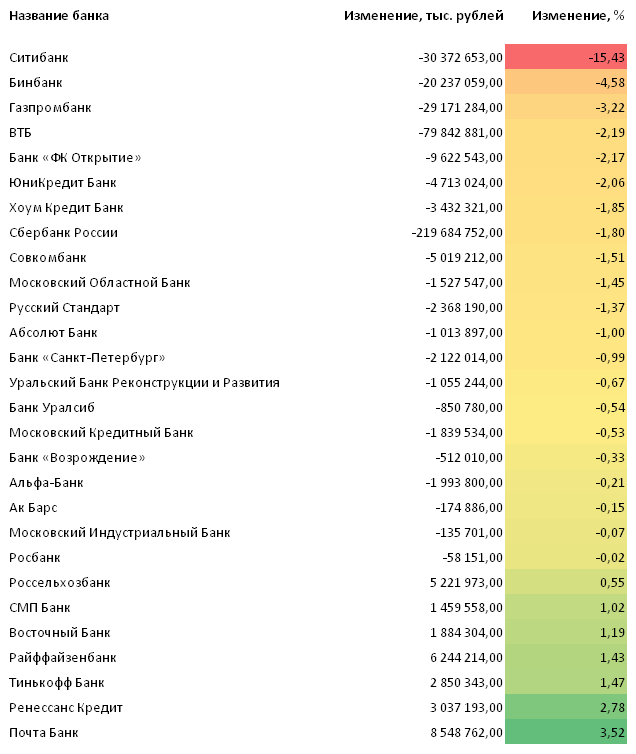Select the red -15,43 cell

click(566, 57)
